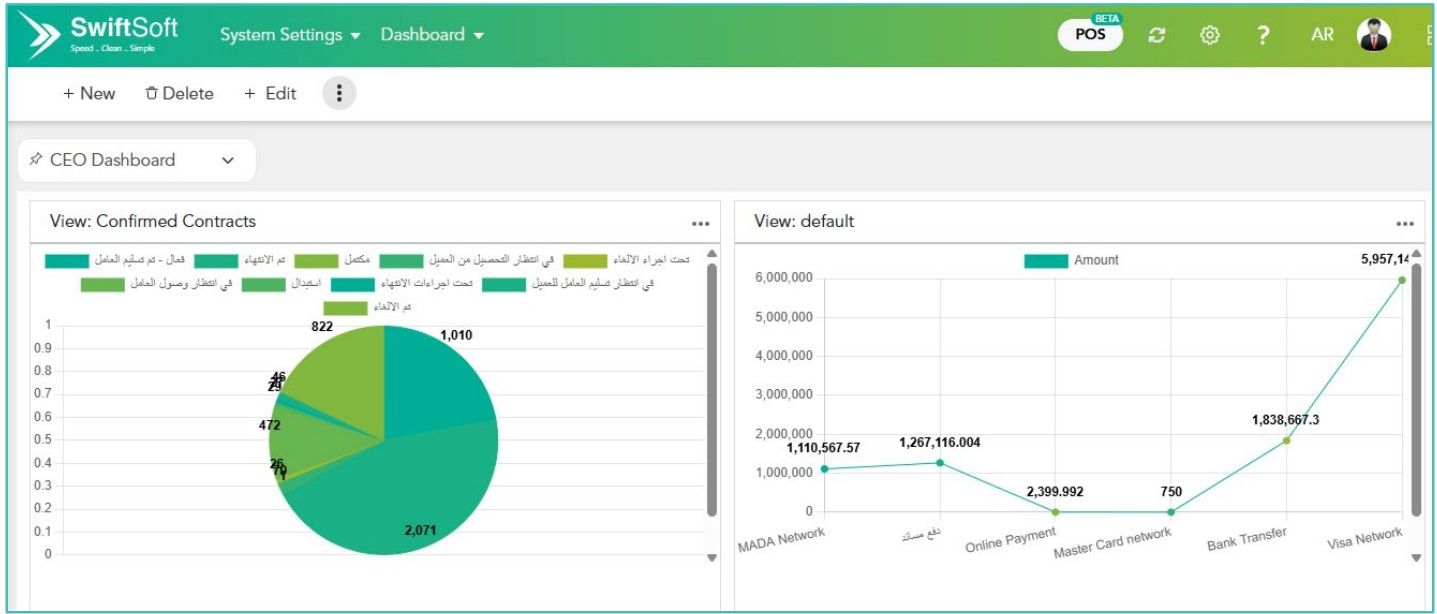Click the Delete button
This screenshot has width=1437, height=614.
179,93
